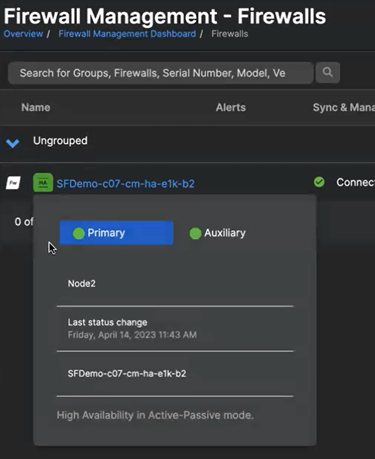Open the SFDemo-c07-cm-ha-e1k-b2 firewall link
Viewport: 375px width, 459px height.
(125, 183)
